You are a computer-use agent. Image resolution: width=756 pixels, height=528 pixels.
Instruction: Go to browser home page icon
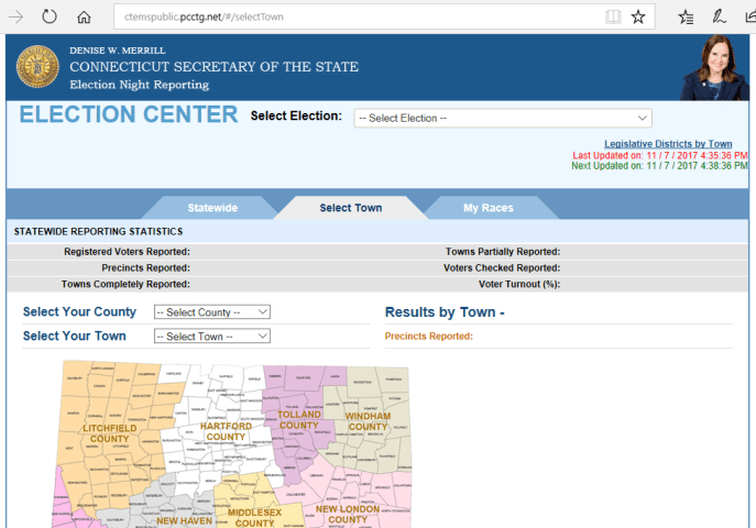pos(84,17)
